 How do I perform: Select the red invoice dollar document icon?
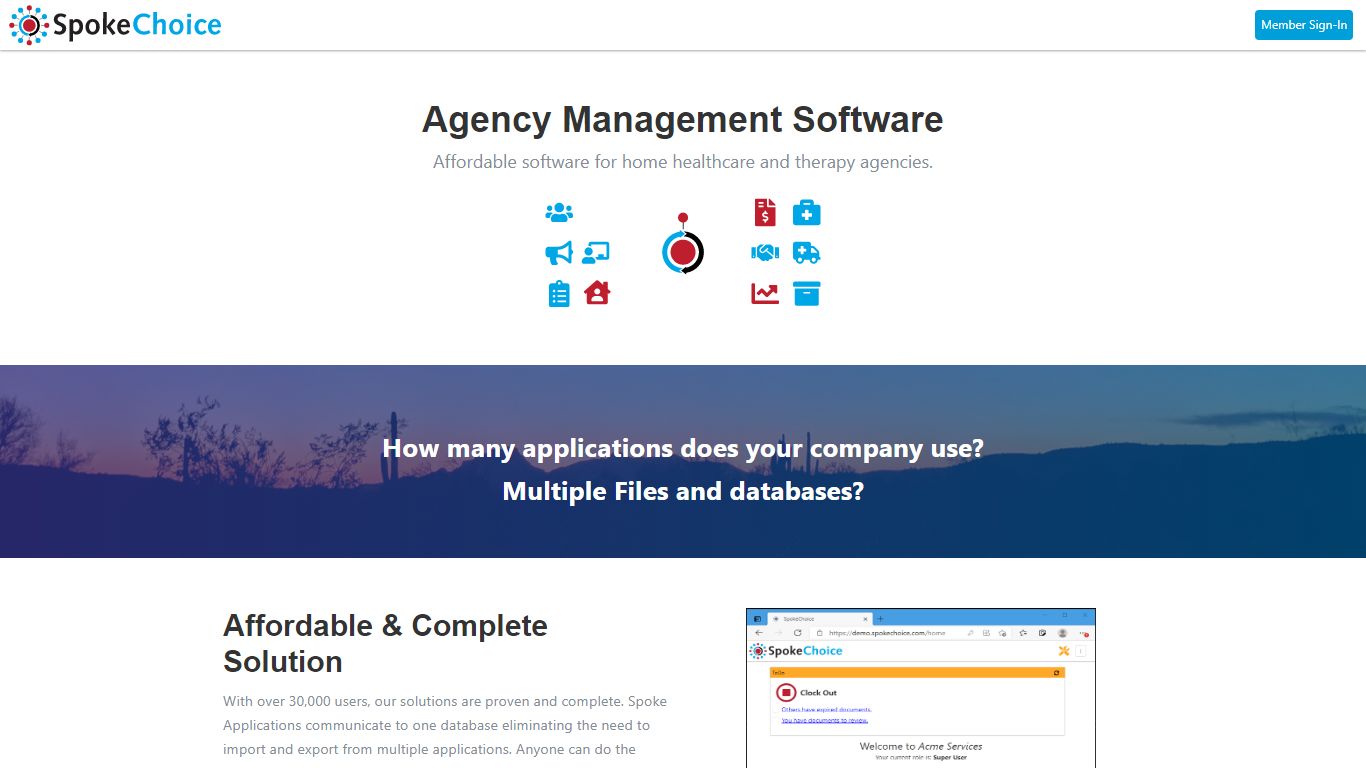pos(765,213)
